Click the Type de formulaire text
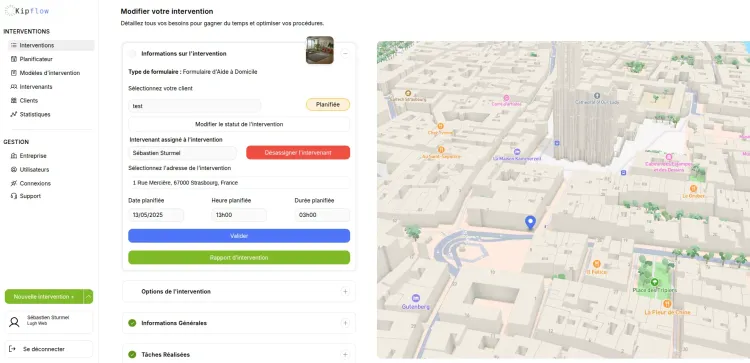Screen dimensions: 750x363 (x=193, y=72)
